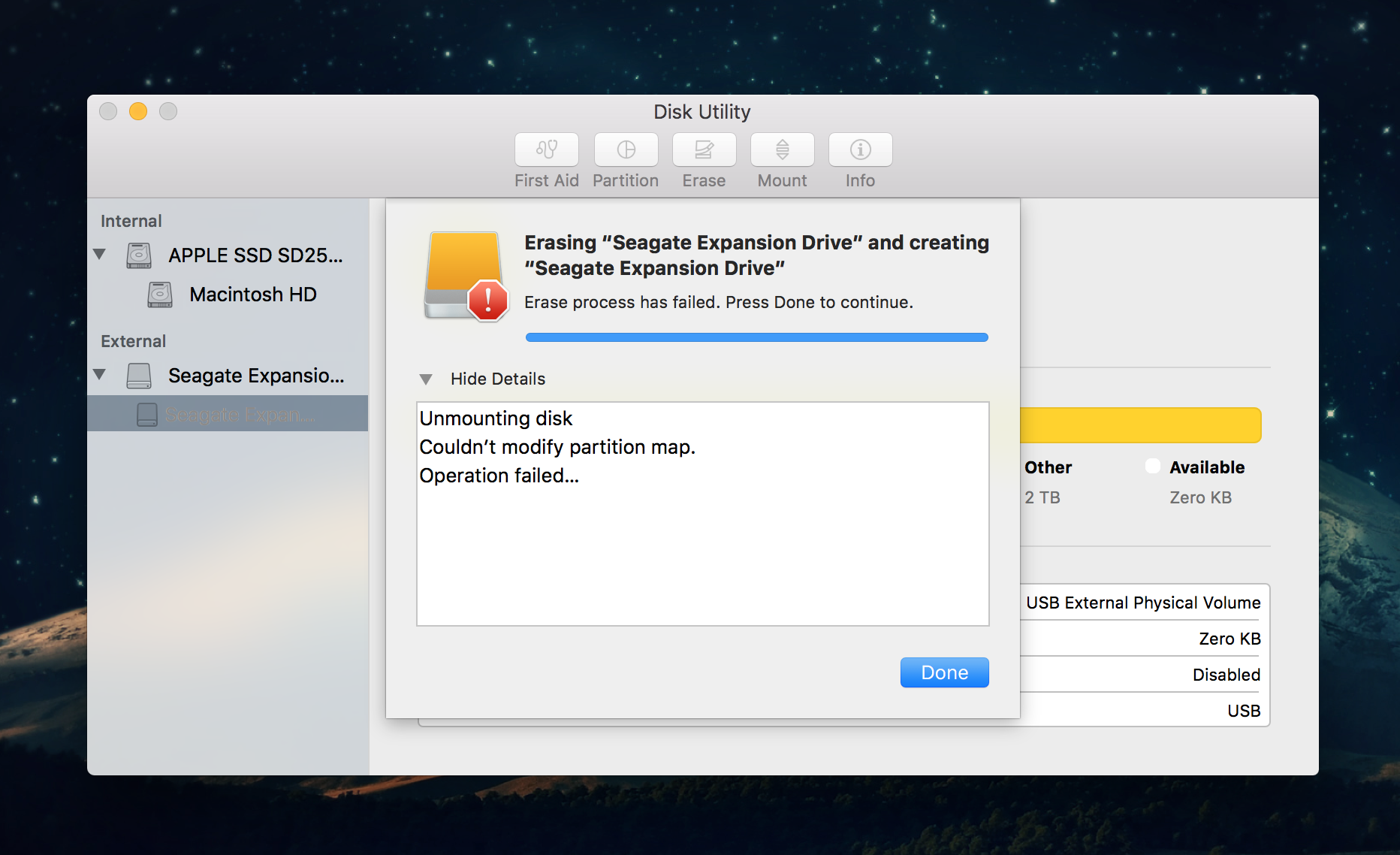The image size is (1400, 855).
Task: Click the 'Other' usage label
Action: 1048,467
